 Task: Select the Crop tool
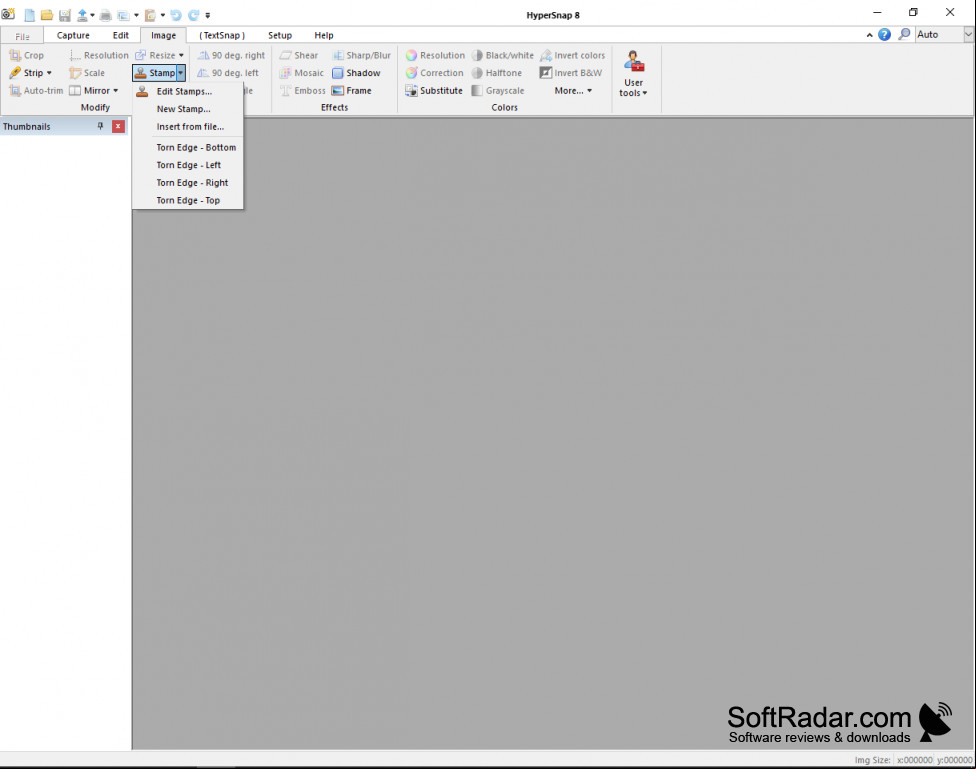(x=27, y=55)
